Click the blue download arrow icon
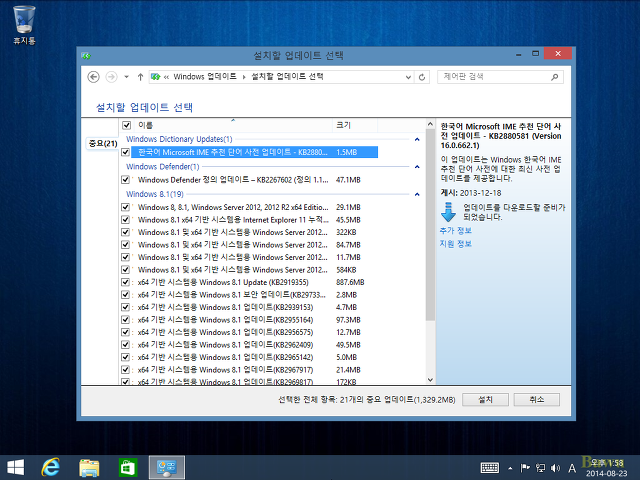This screenshot has height=480, width=640. (x=448, y=212)
